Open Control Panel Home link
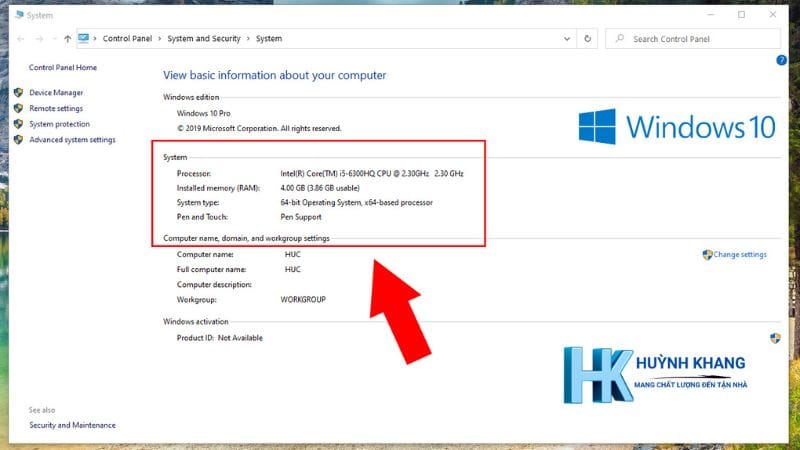The image size is (800, 450). point(63,67)
